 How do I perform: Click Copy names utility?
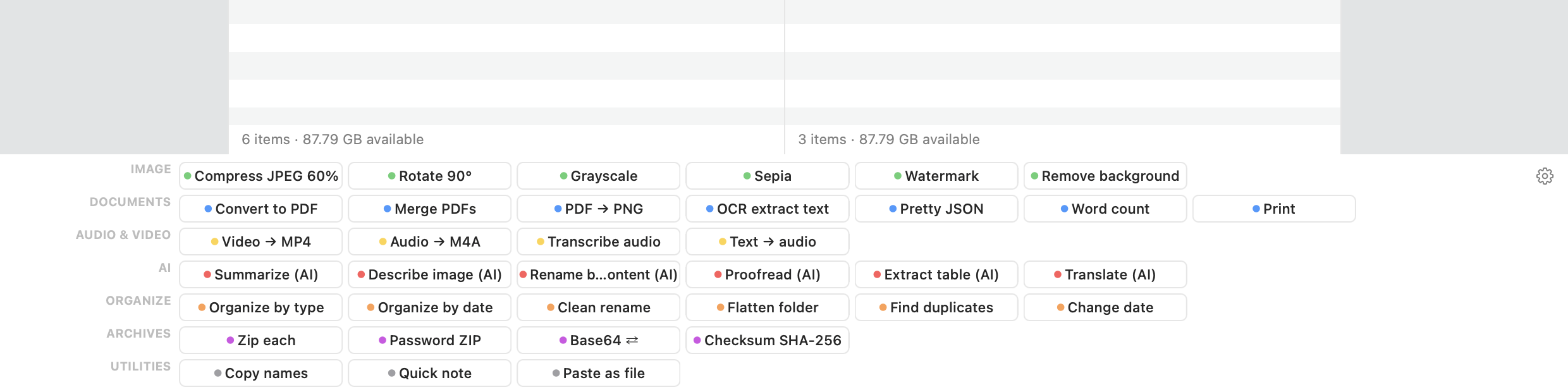[260, 373]
